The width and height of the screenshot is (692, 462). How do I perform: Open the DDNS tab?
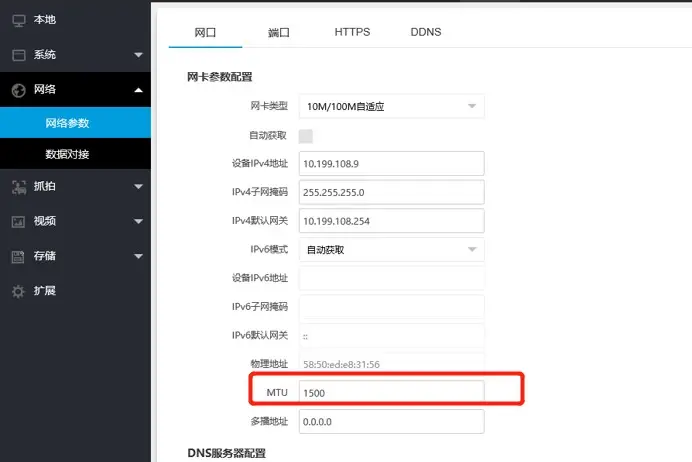(426, 32)
